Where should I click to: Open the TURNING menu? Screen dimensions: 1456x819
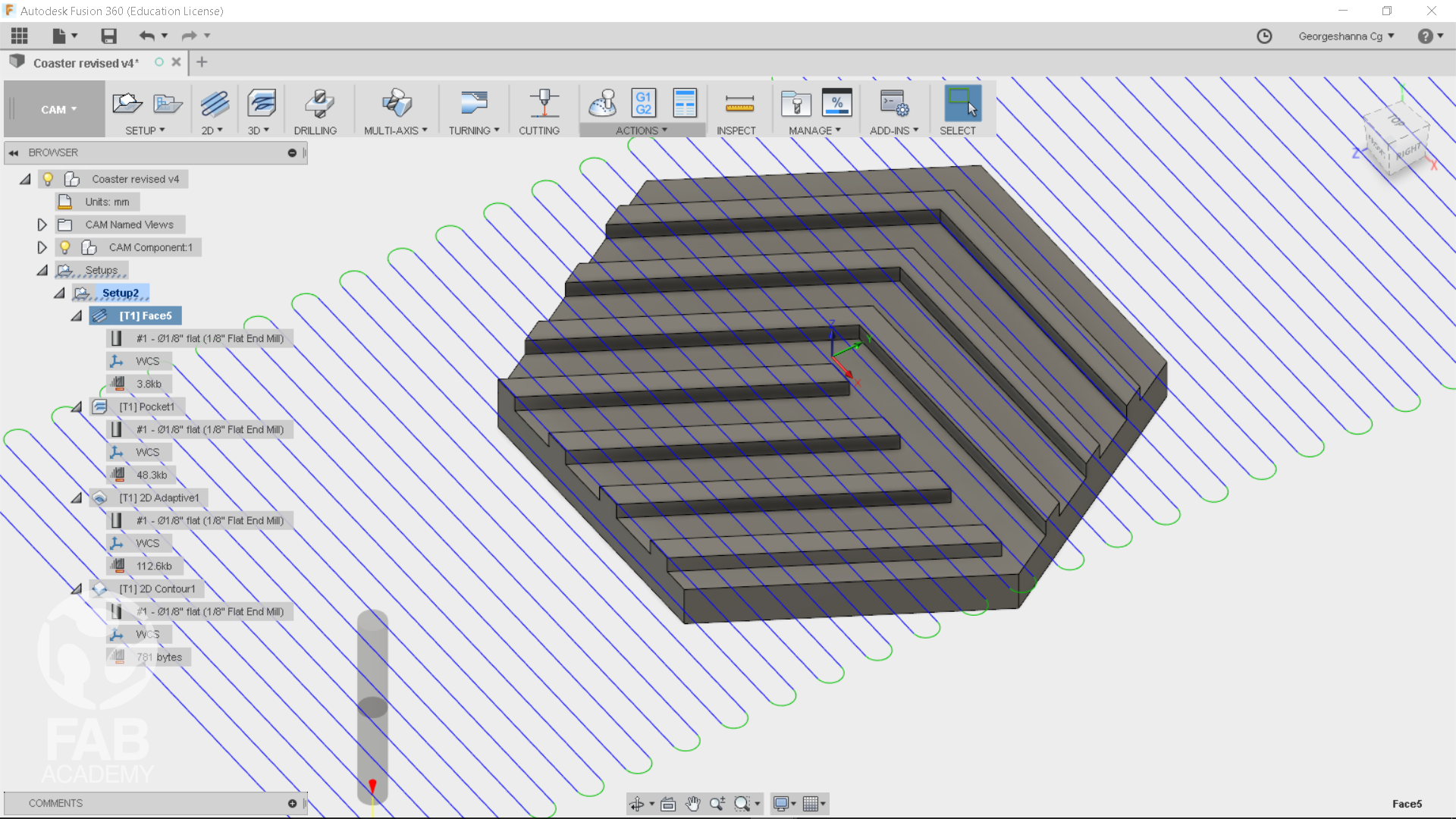474,130
